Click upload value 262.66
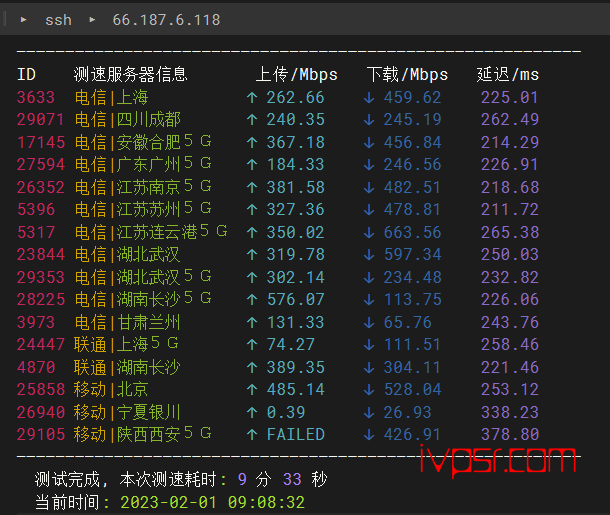Viewport: 610px width, 515px height. click(x=295, y=97)
